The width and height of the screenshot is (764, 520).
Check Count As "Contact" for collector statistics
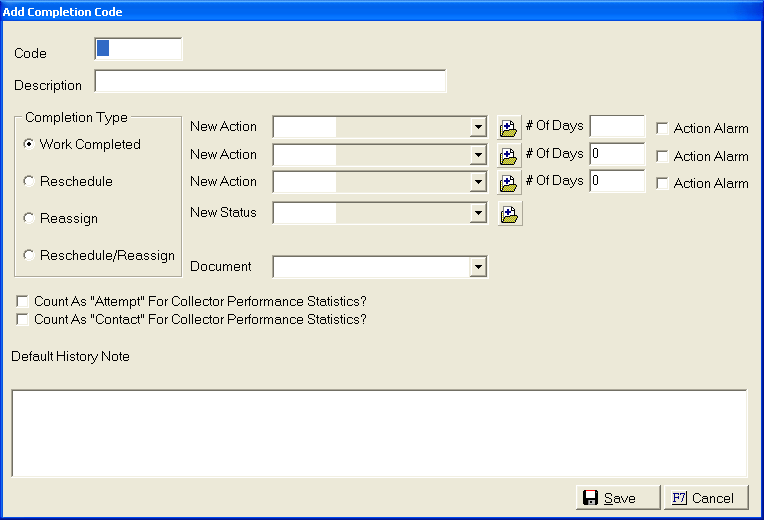[x=22, y=320]
